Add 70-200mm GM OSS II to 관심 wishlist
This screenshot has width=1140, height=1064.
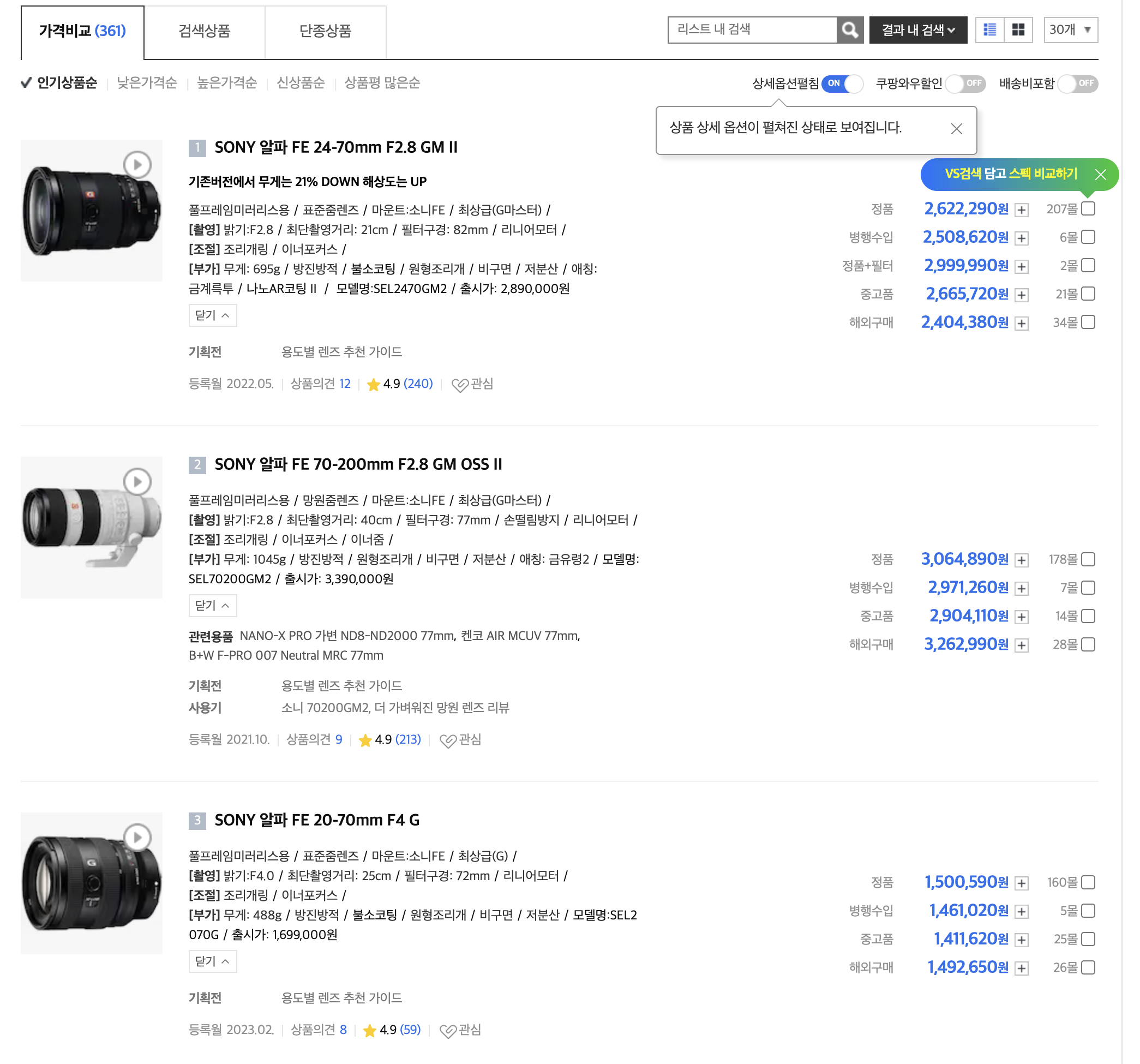pos(460,740)
